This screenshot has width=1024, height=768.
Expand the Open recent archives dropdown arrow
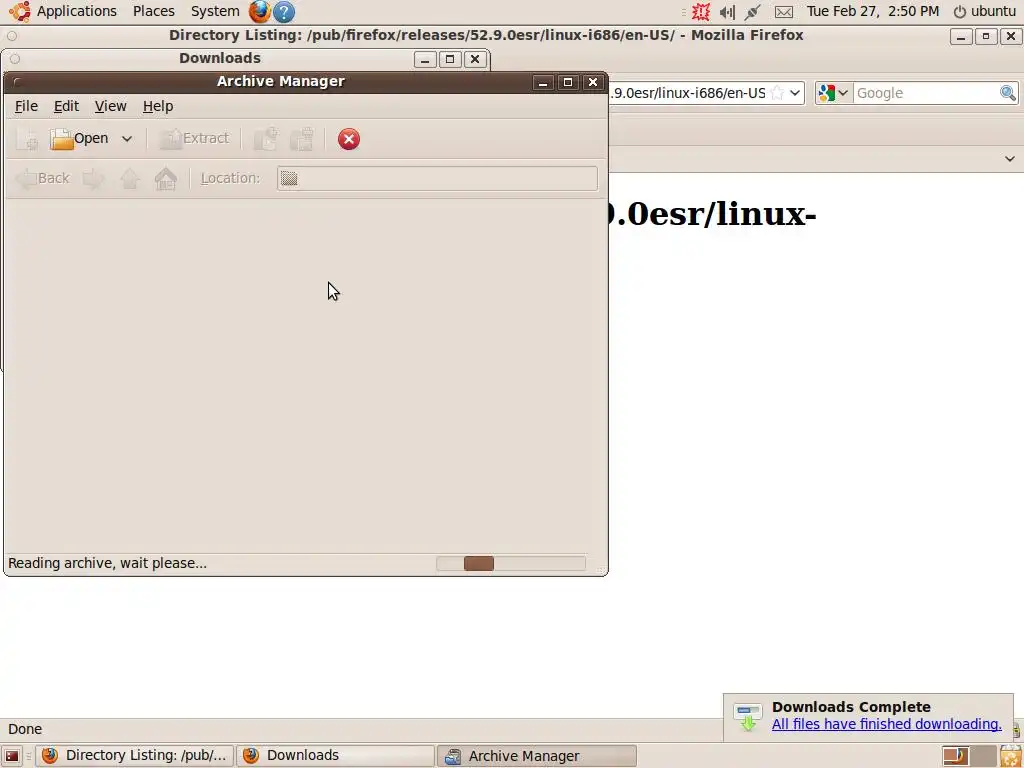(127, 138)
